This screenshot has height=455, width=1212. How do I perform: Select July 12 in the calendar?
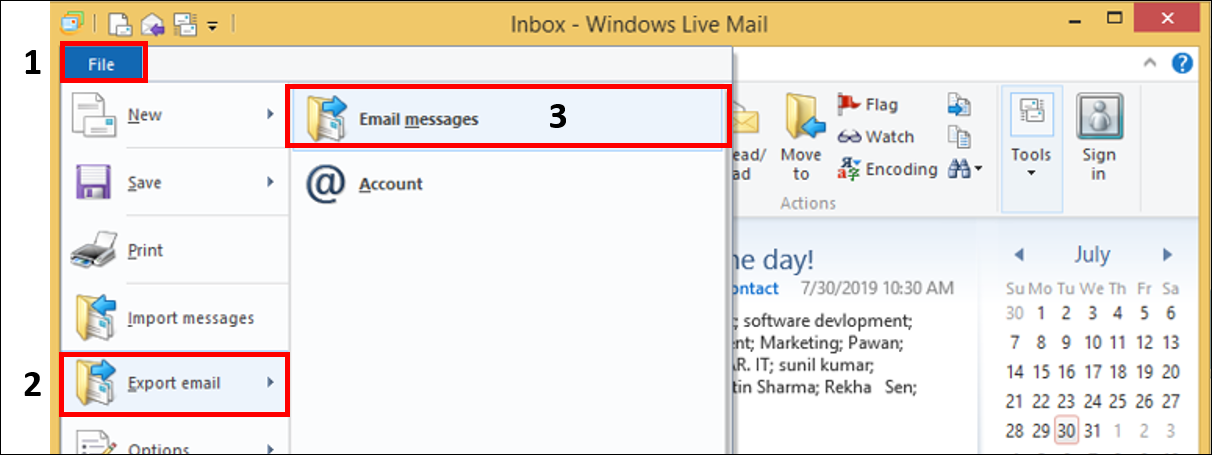[x=1144, y=342]
